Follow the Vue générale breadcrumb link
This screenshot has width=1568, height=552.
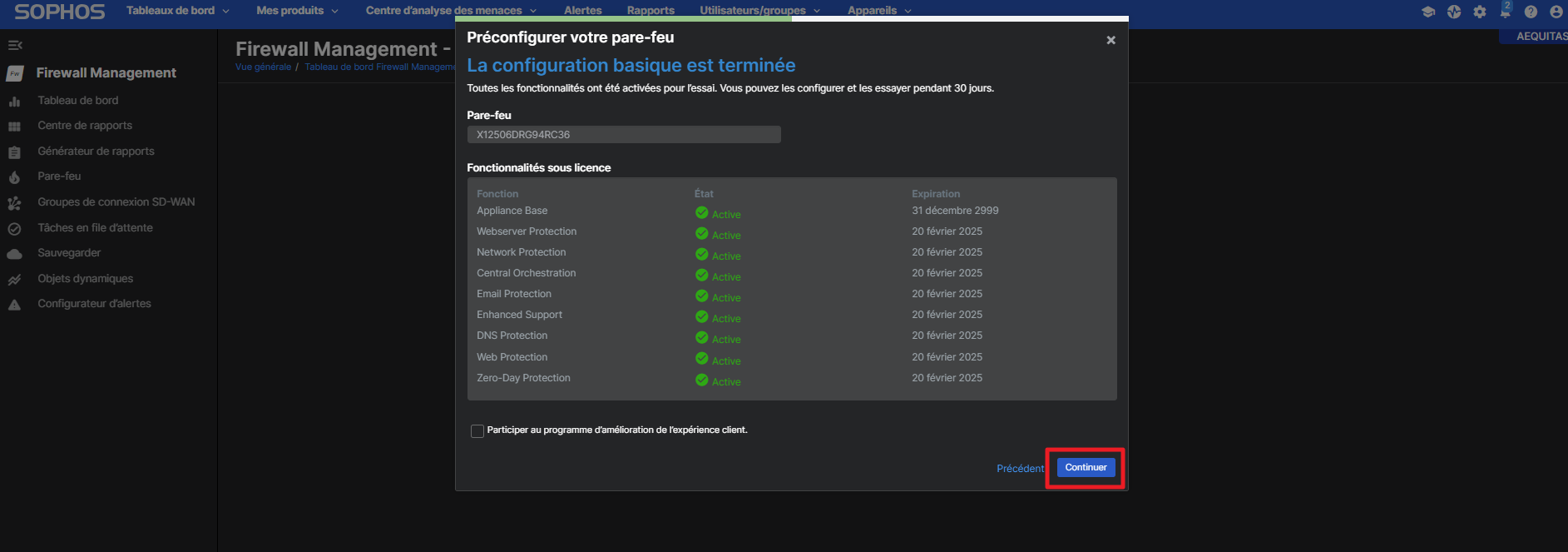[263, 67]
